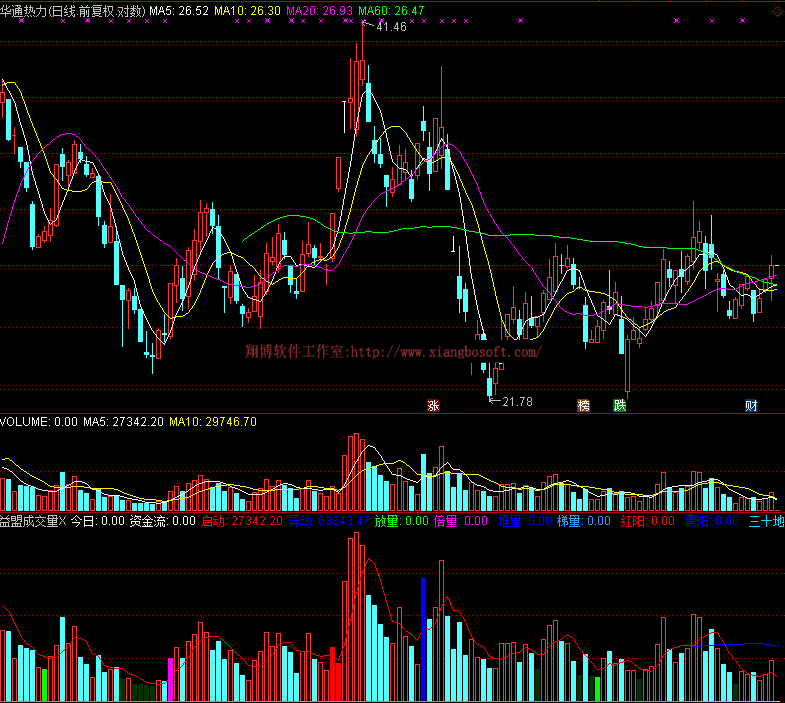
Task: Click the cyan 三十地 label at row end
Action: pyautogui.click(x=766, y=521)
